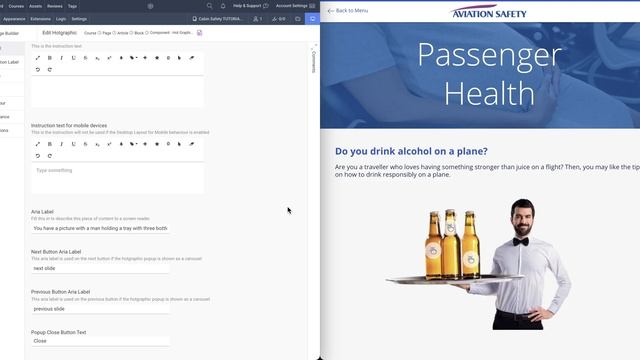Open the search icon in top bar
This screenshot has width=640, height=360.
(x=209, y=6)
